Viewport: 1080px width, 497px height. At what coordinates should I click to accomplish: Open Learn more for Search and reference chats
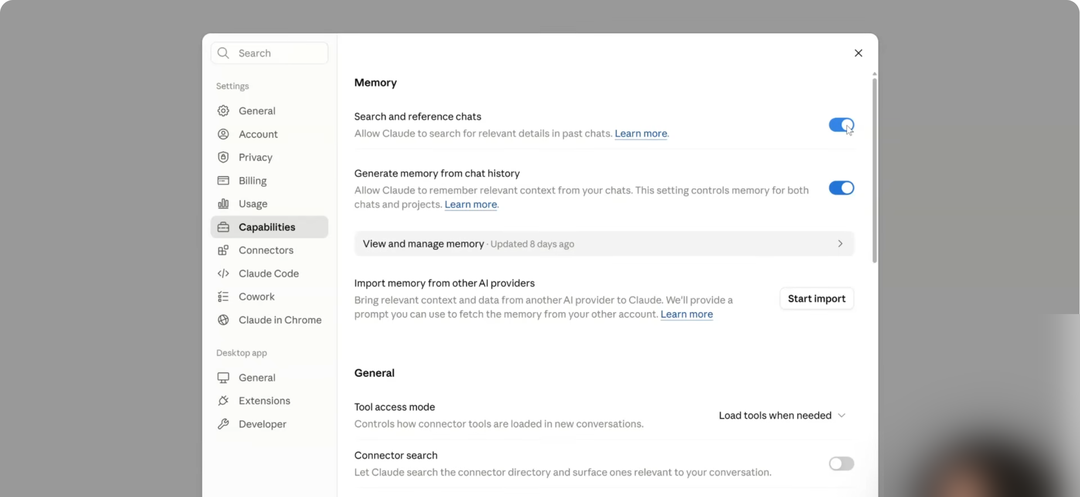(641, 134)
